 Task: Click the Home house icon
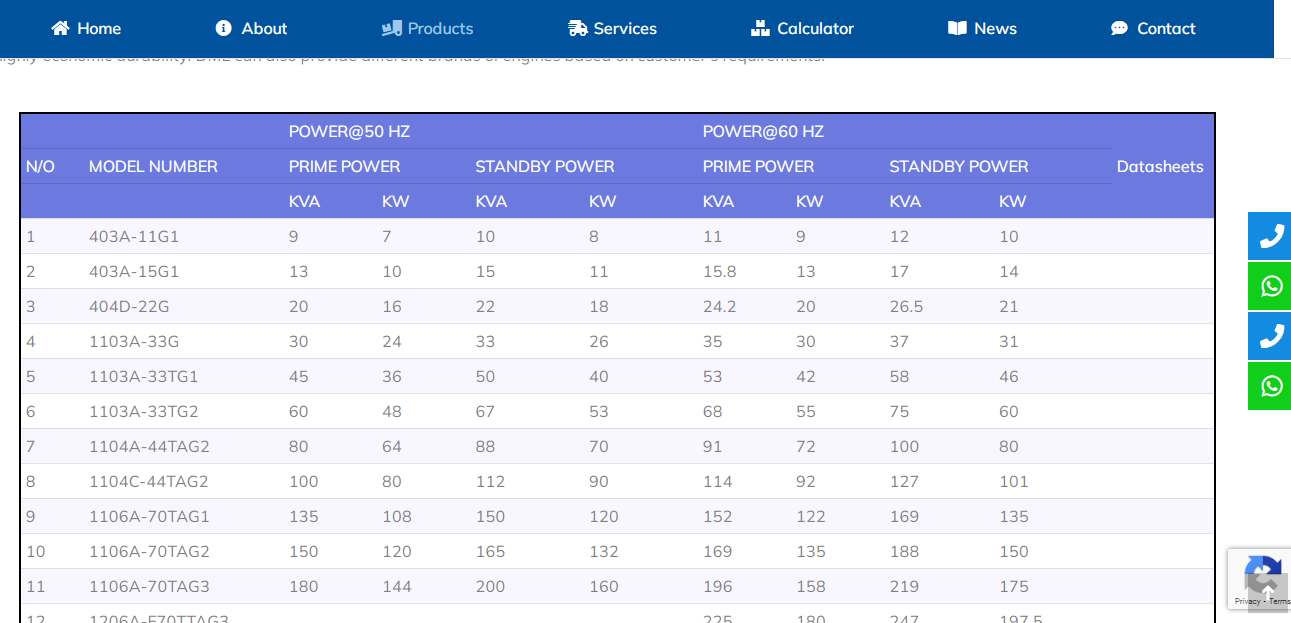(61, 28)
